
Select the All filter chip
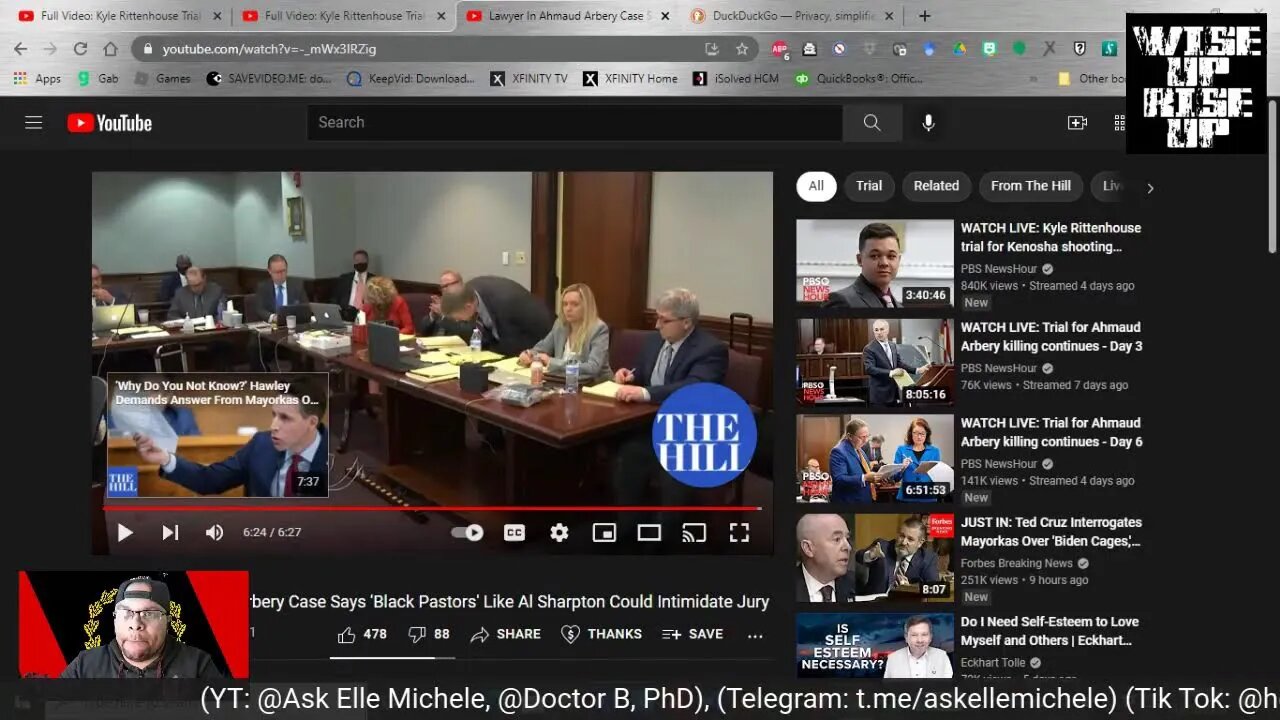point(816,186)
